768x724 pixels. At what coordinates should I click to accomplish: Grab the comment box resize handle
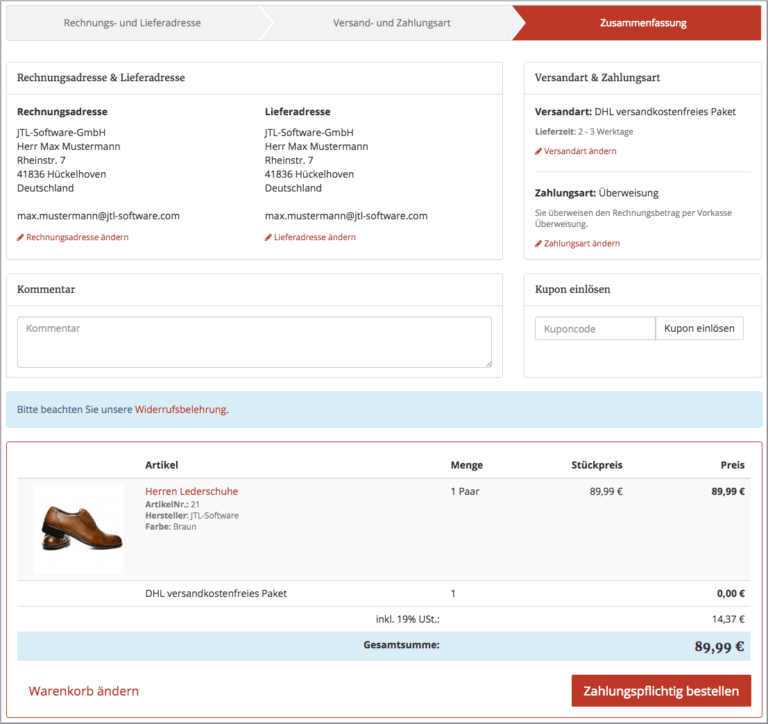(x=487, y=363)
